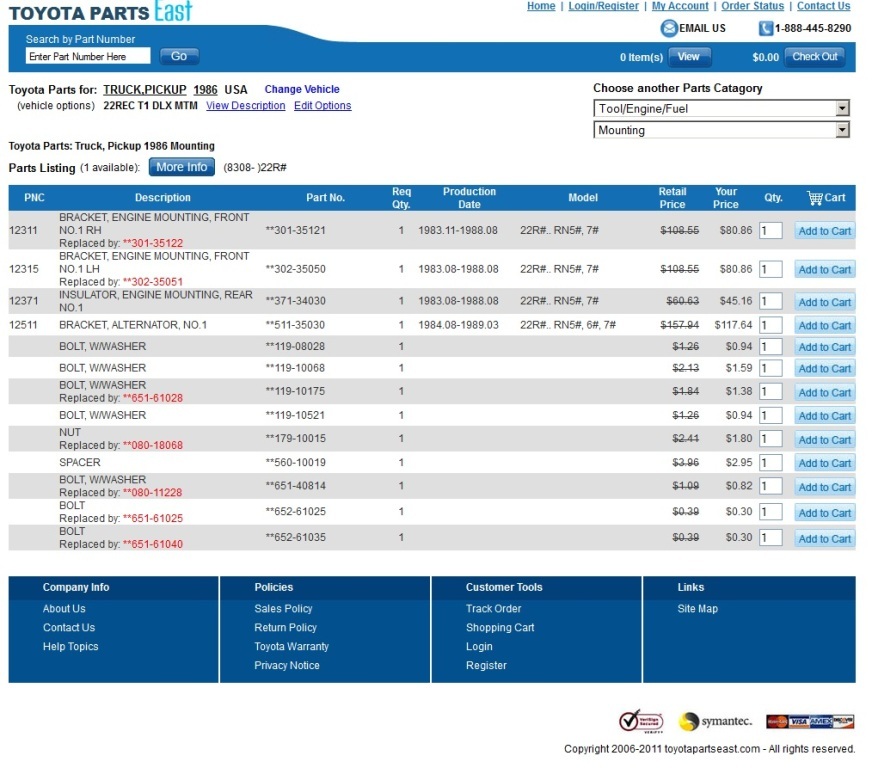Click the phone icon beside 1-888-445-8290

766,28
